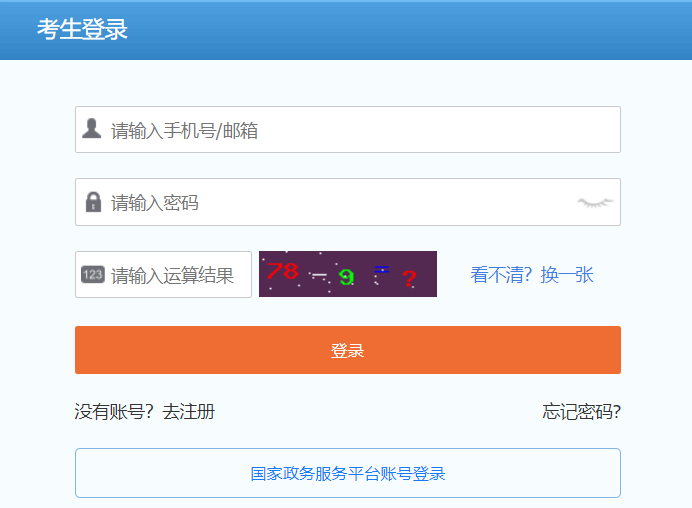The width and height of the screenshot is (692, 508).
Task: Click the user silhouette icon in the account field
Action: [92, 129]
